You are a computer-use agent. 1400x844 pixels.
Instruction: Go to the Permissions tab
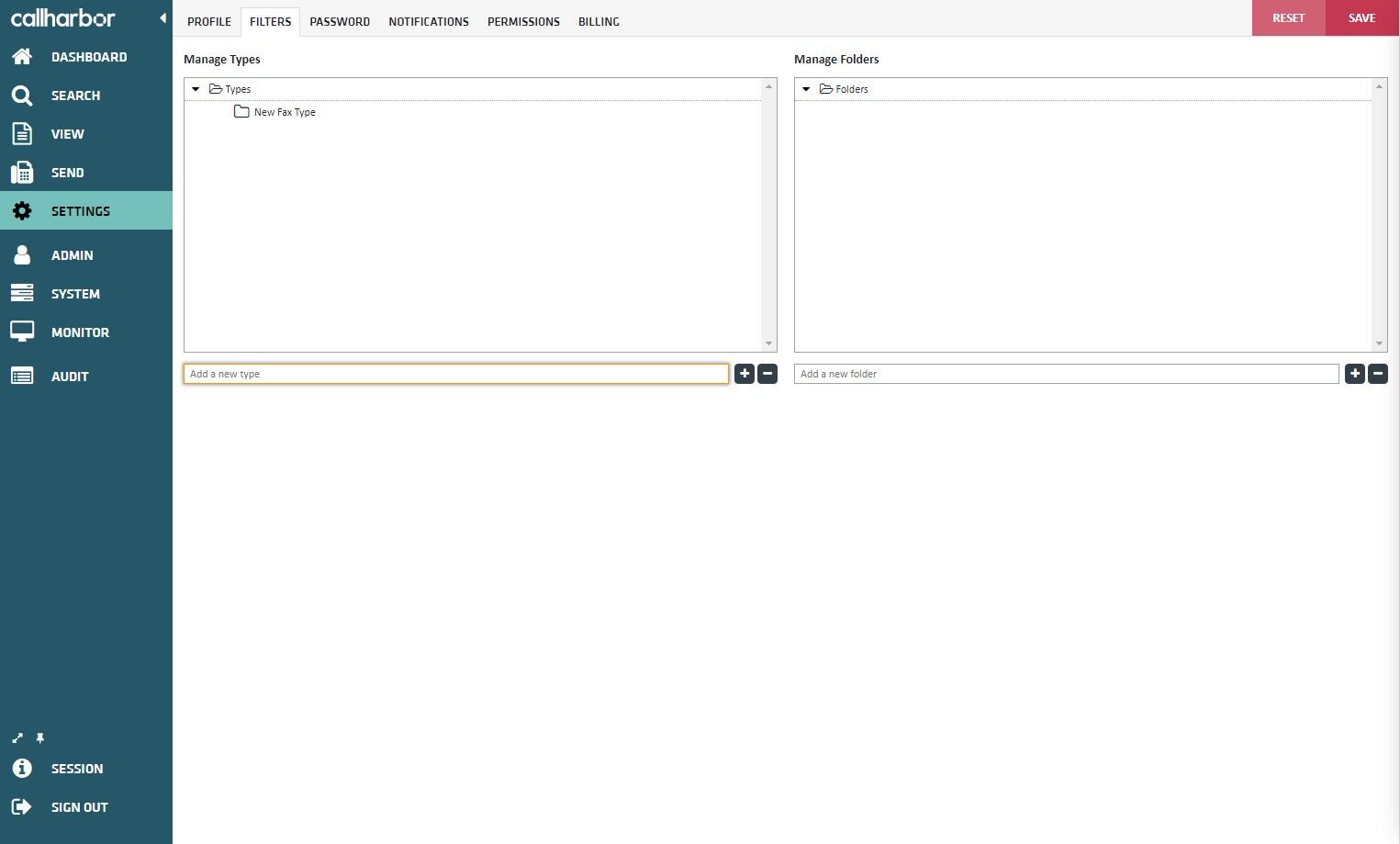pyautogui.click(x=523, y=21)
